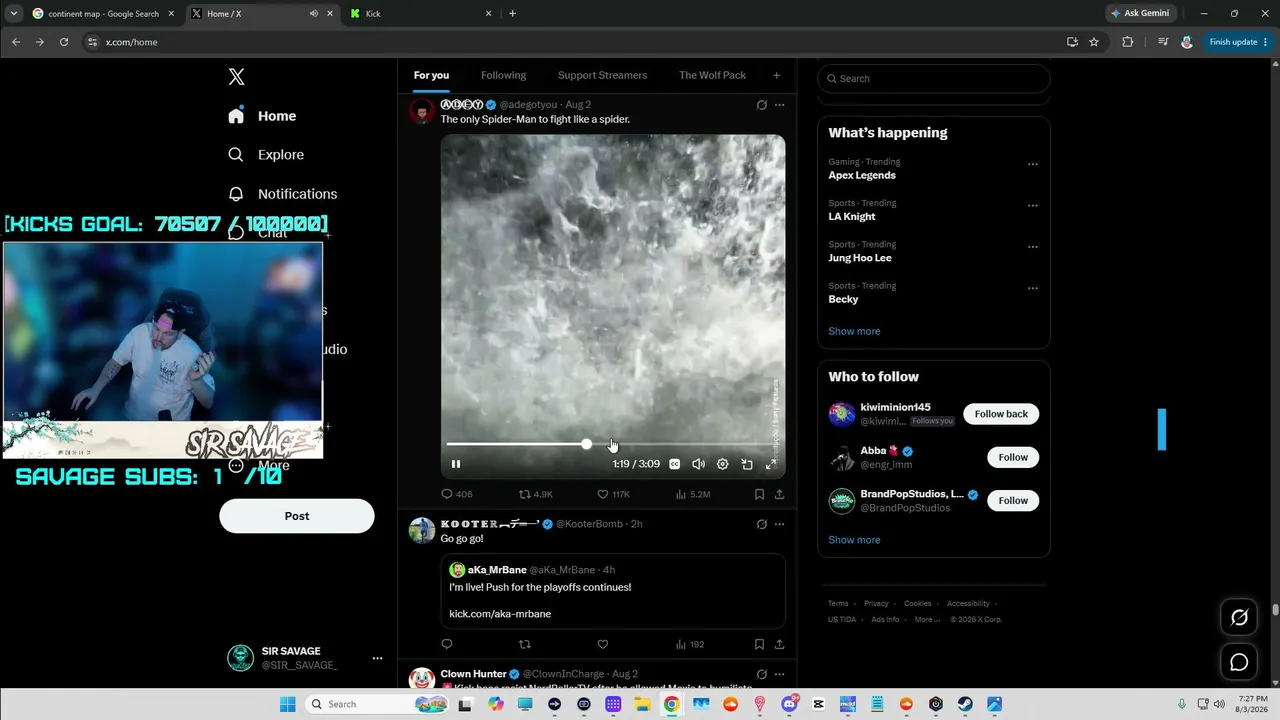1280x720 pixels.
Task: Open Chrome extensions puzzle icon
Action: click(x=1128, y=42)
